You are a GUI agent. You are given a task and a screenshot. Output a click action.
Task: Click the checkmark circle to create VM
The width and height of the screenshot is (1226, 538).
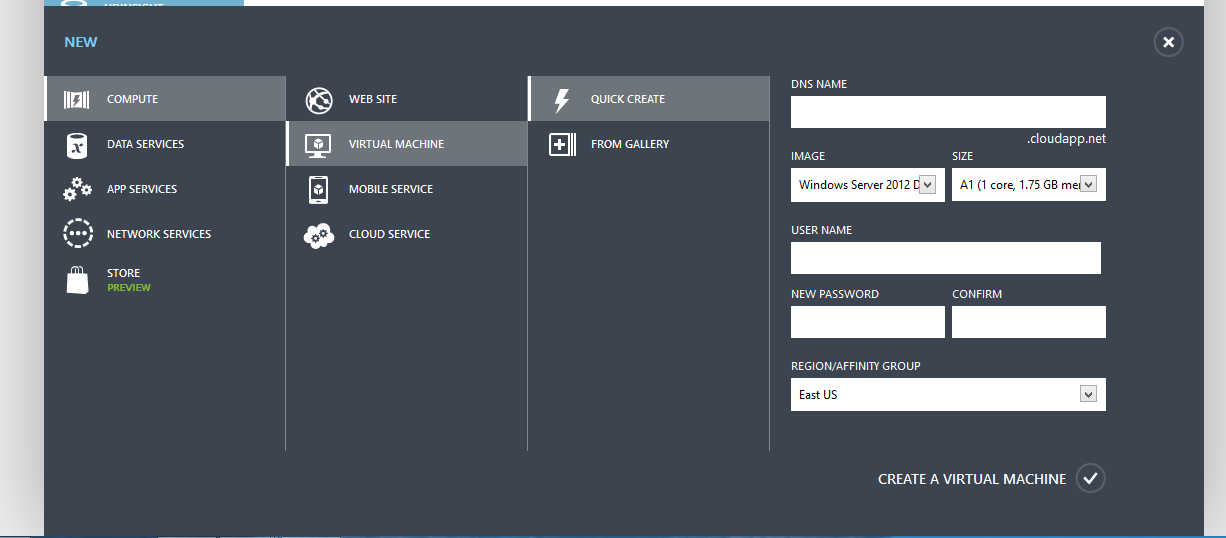(1091, 479)
